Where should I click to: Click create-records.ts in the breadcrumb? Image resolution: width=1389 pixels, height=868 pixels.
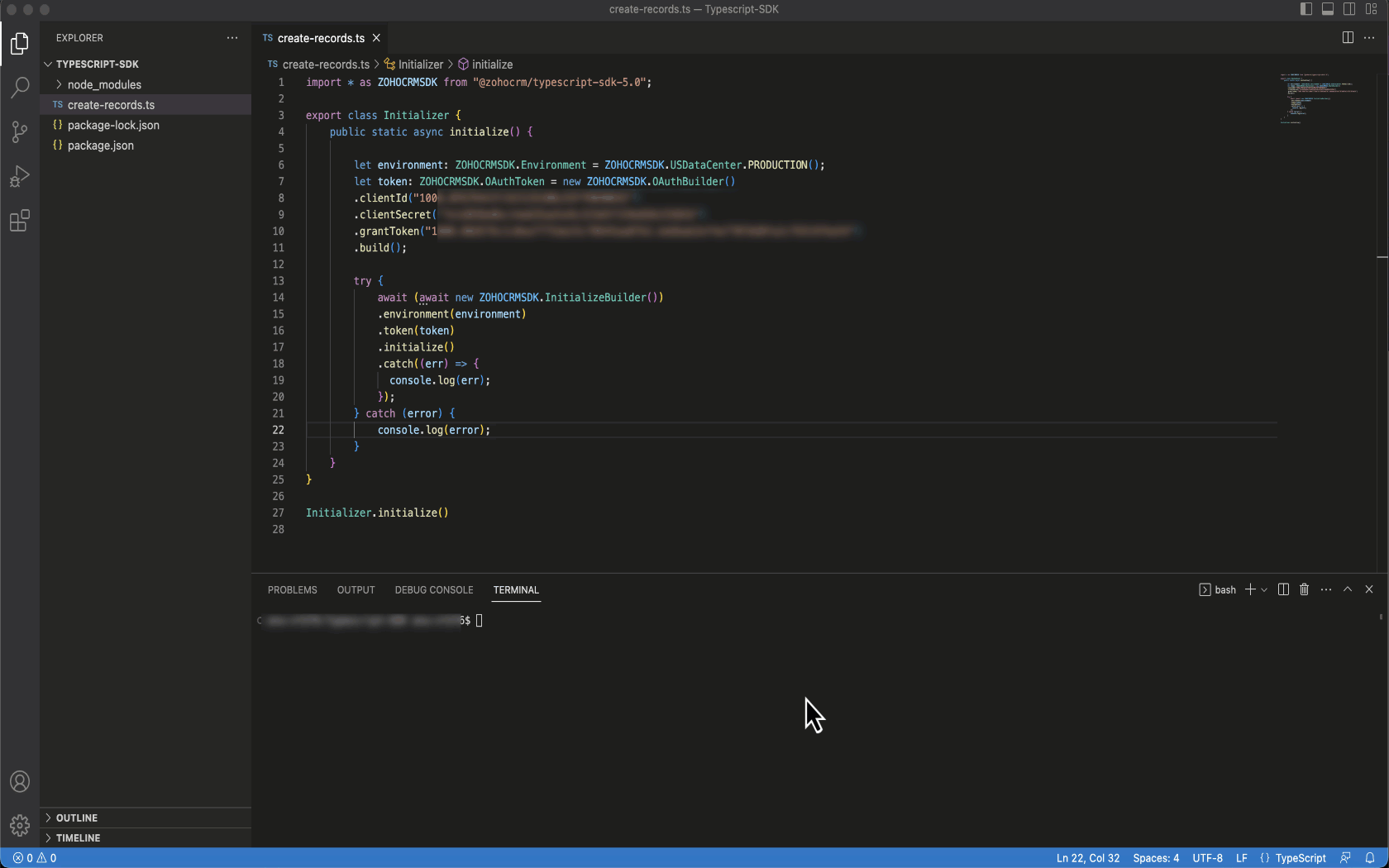326,64
